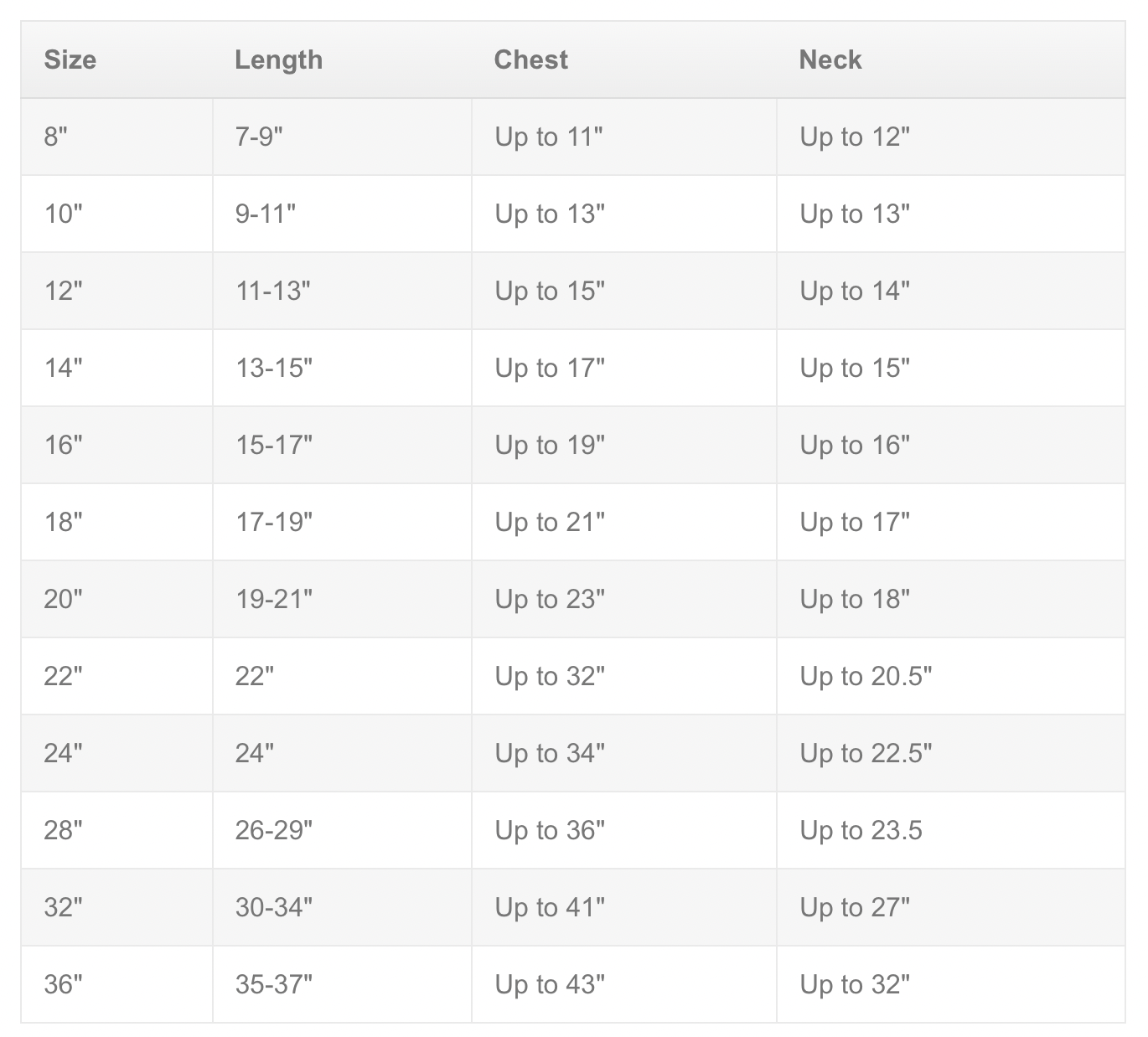
Task: Select the 24" size cell
Action: pos(116,753)
